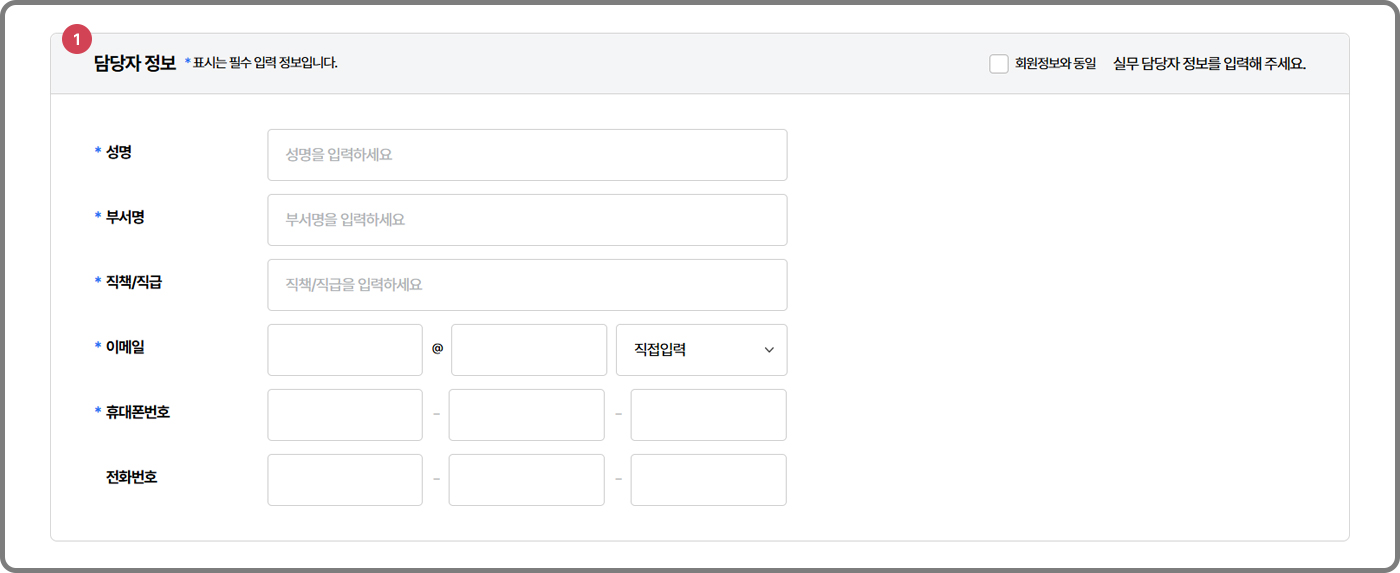Select the middle 휴대폰번호 input box

(x=526, y=415)
